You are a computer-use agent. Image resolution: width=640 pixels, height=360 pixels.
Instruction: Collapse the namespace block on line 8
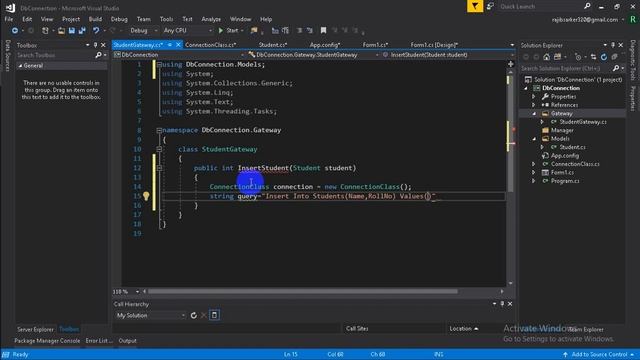(159, 131)
